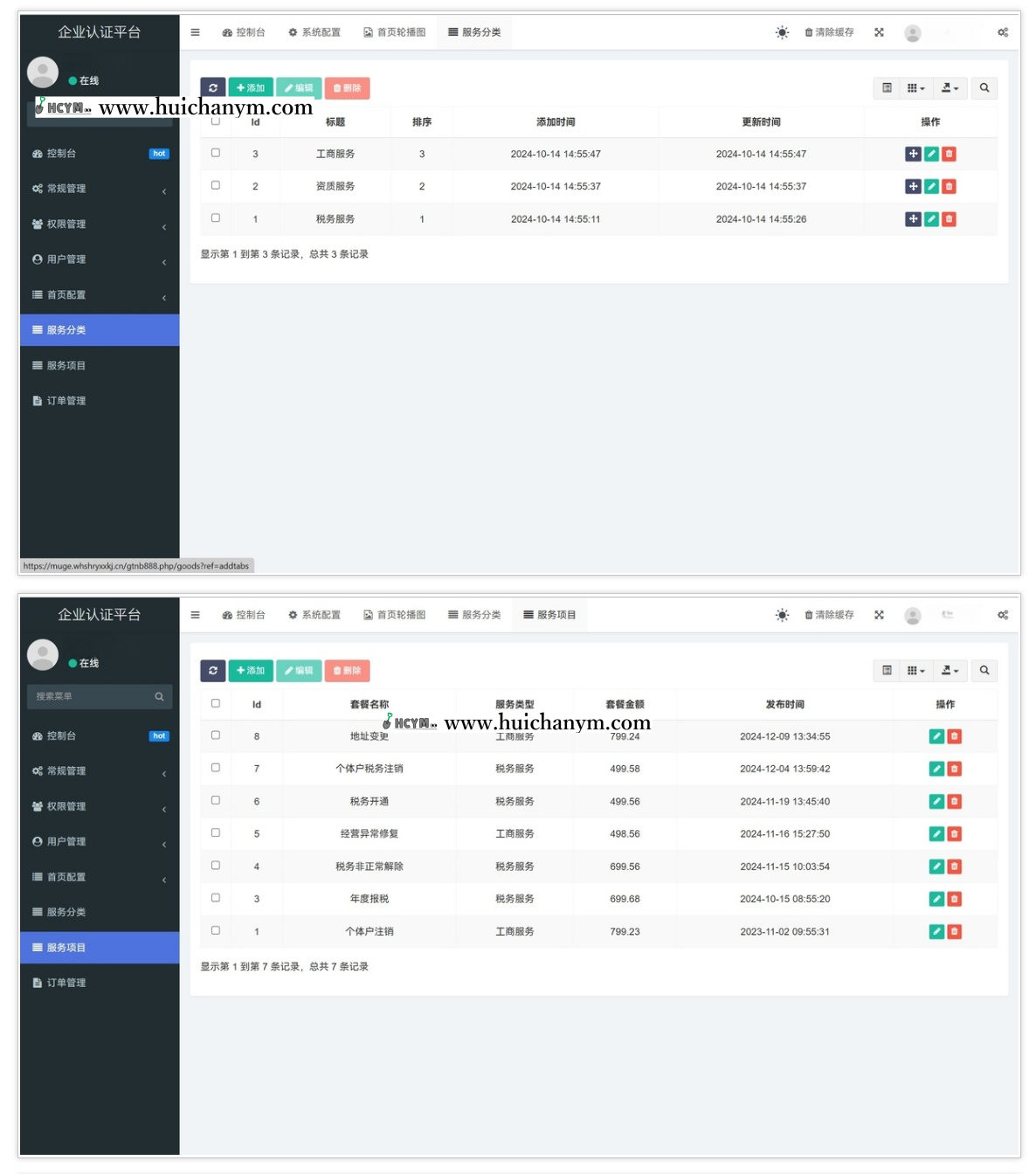Click the drag-sort icon on 税务服务 row

pyautogui.click(x=913, y=219)
